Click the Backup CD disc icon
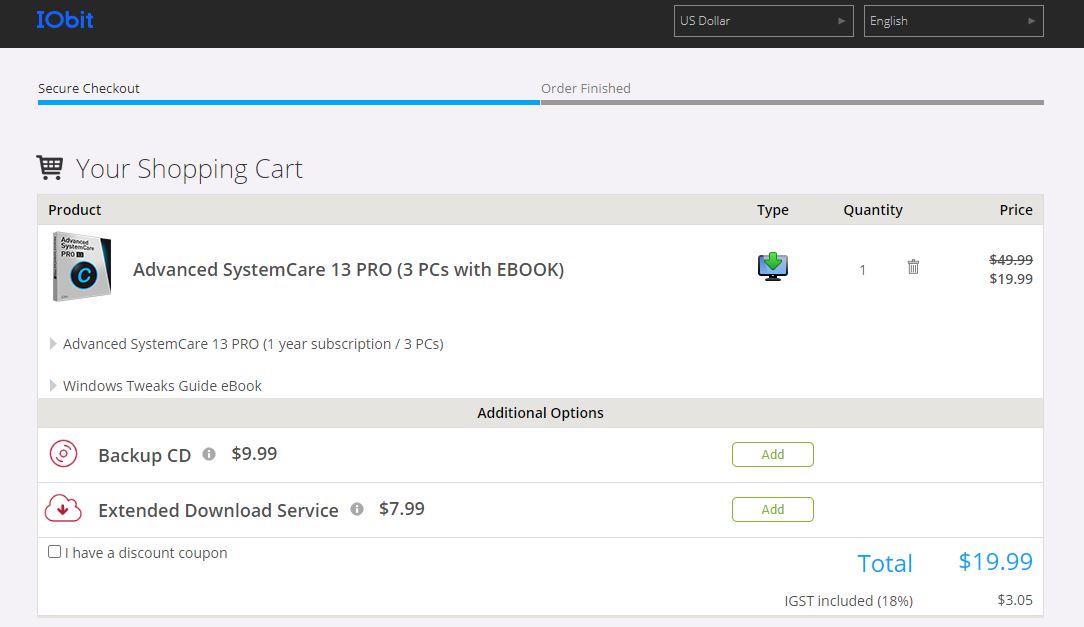 64,454
